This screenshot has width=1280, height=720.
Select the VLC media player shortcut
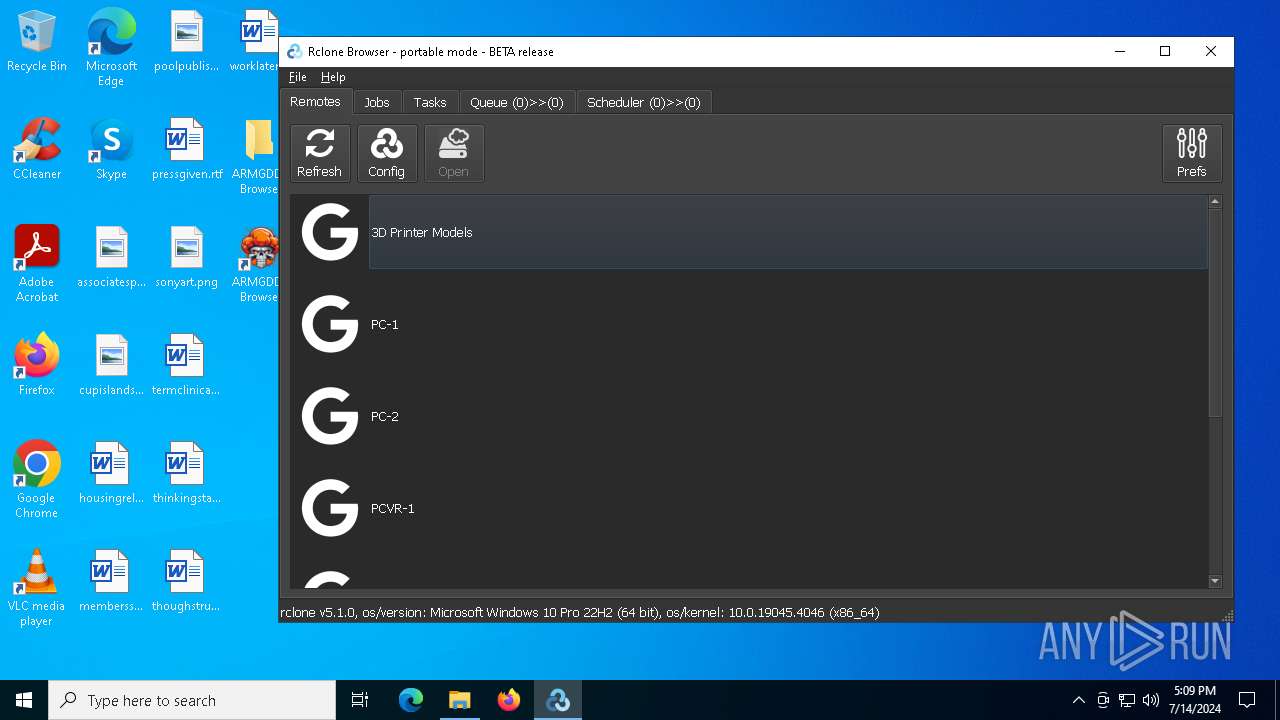(37, 588)
